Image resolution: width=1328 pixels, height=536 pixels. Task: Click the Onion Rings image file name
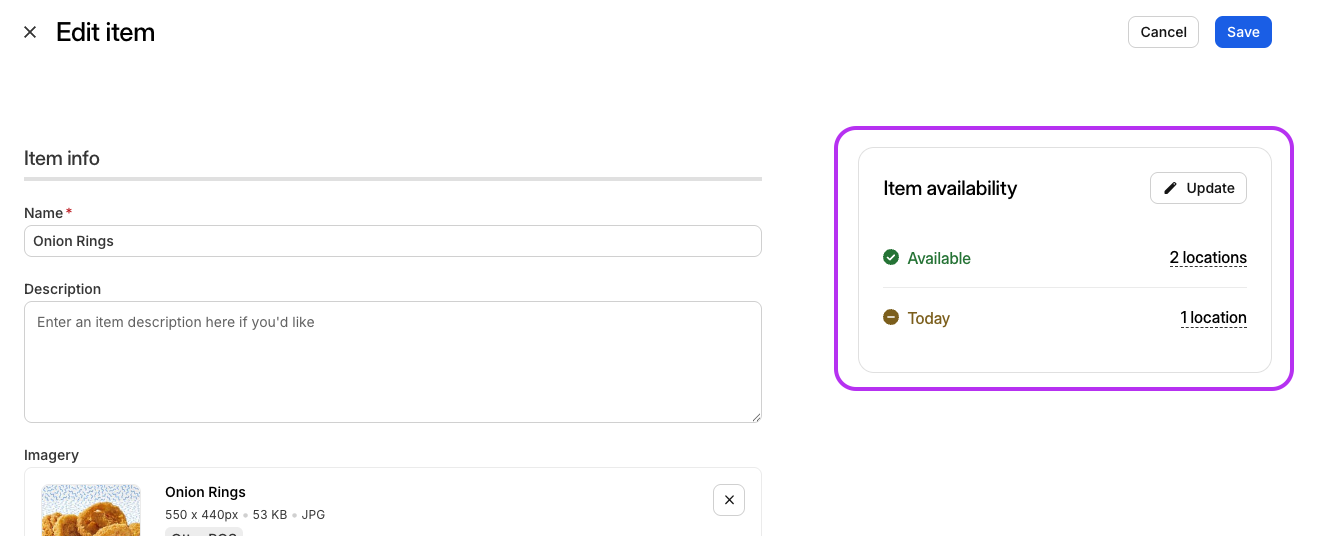[205, 492]
